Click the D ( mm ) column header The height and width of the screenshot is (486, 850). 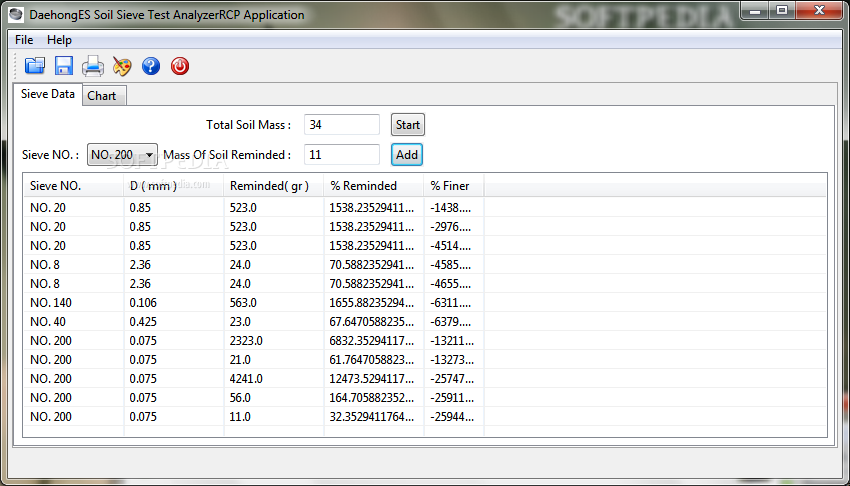click(x=173, y=186)
